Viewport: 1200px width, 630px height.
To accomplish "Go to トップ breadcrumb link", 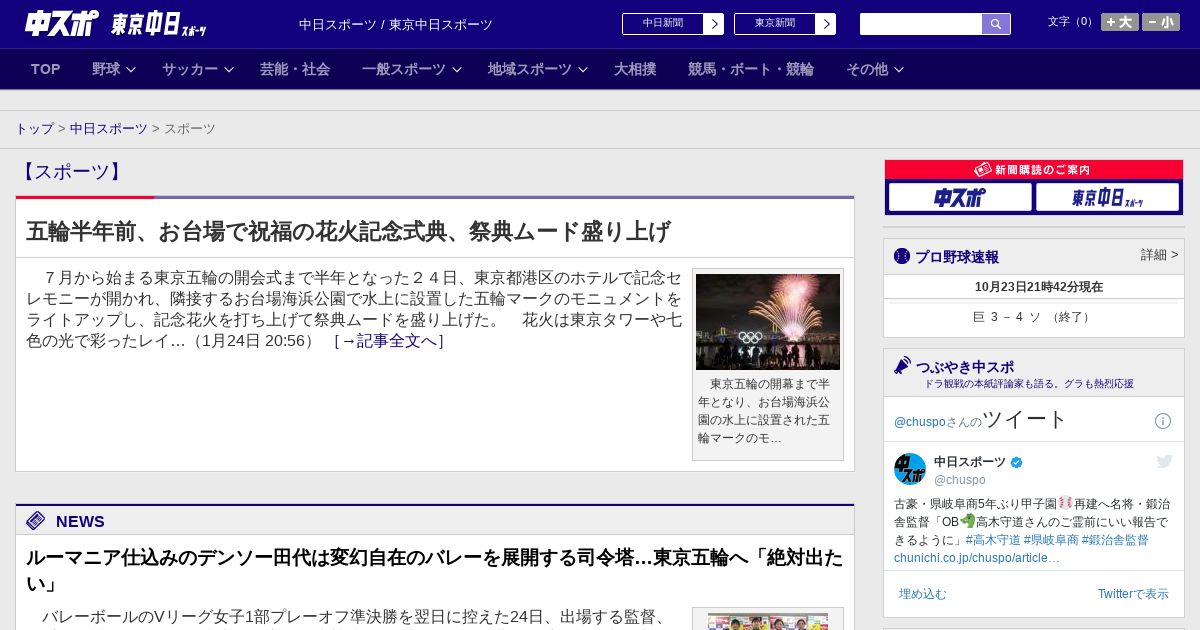I will tap(34, 128).
